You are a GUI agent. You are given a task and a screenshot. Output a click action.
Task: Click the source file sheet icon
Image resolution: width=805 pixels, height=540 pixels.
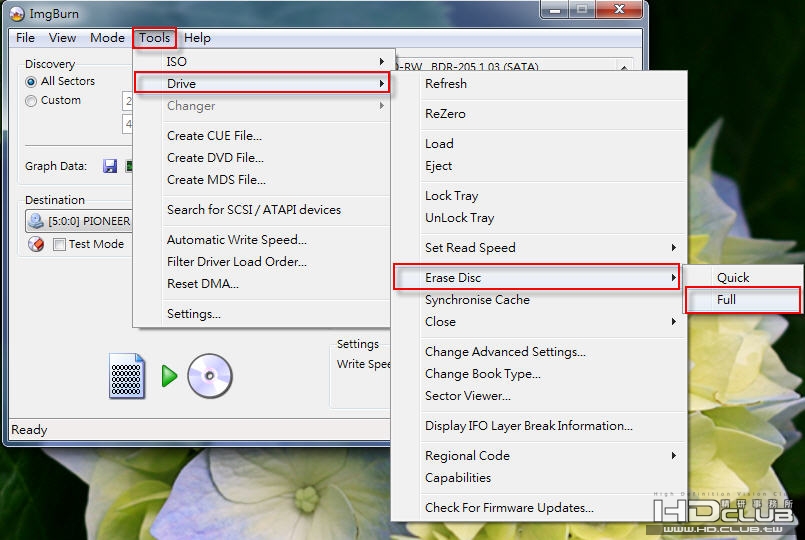(x=127, y=376)
